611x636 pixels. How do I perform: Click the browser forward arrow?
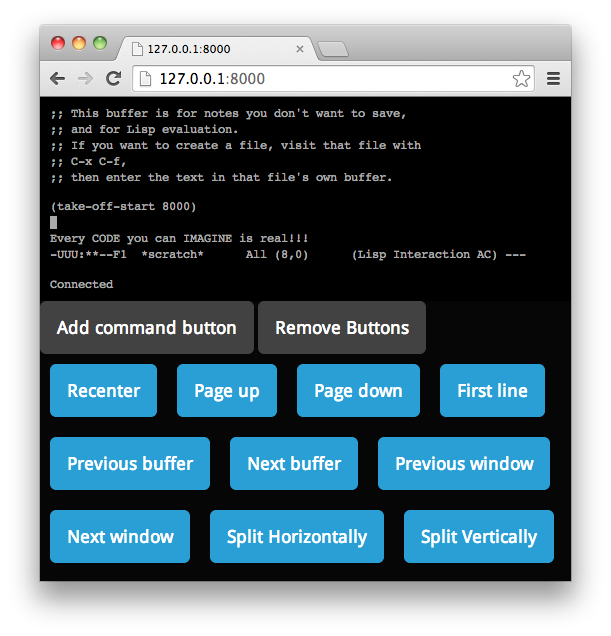pyautogui.click(x=86, y=79)
